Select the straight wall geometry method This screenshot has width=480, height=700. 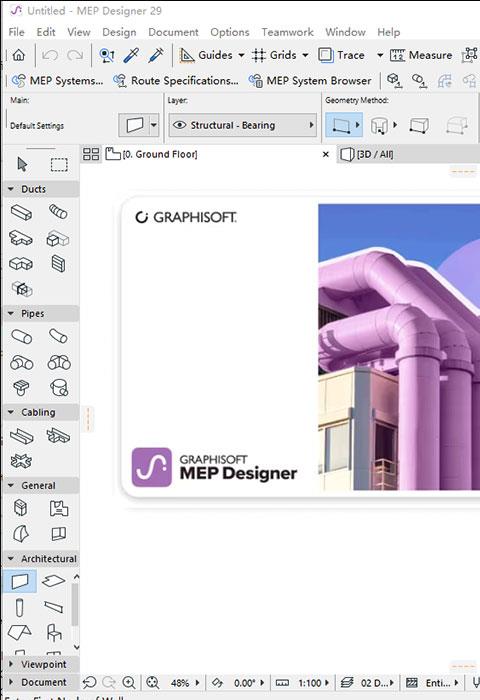tap(342, 125)
